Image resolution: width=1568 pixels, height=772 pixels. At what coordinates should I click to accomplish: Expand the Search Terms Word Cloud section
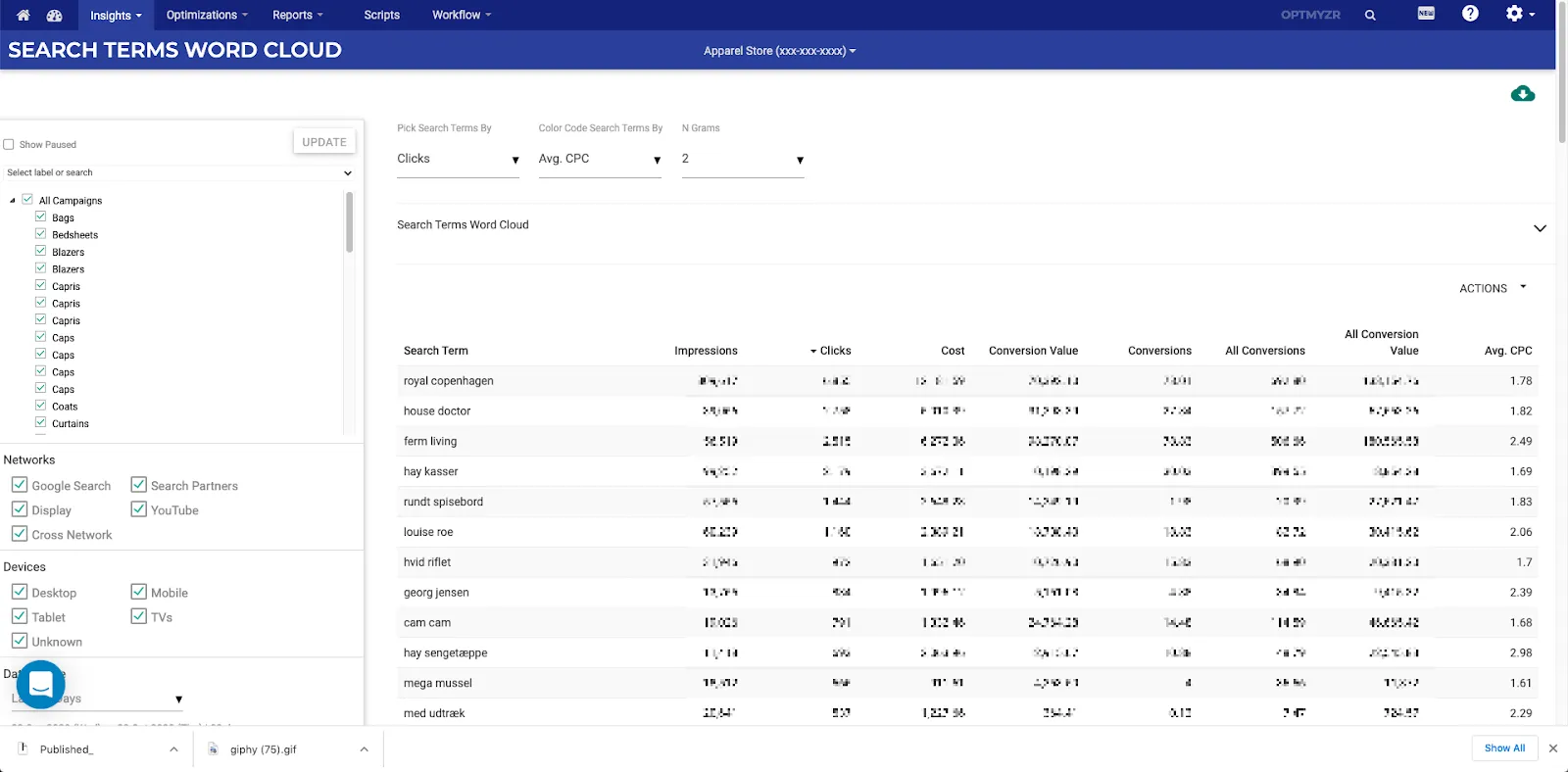[1540, 228]
